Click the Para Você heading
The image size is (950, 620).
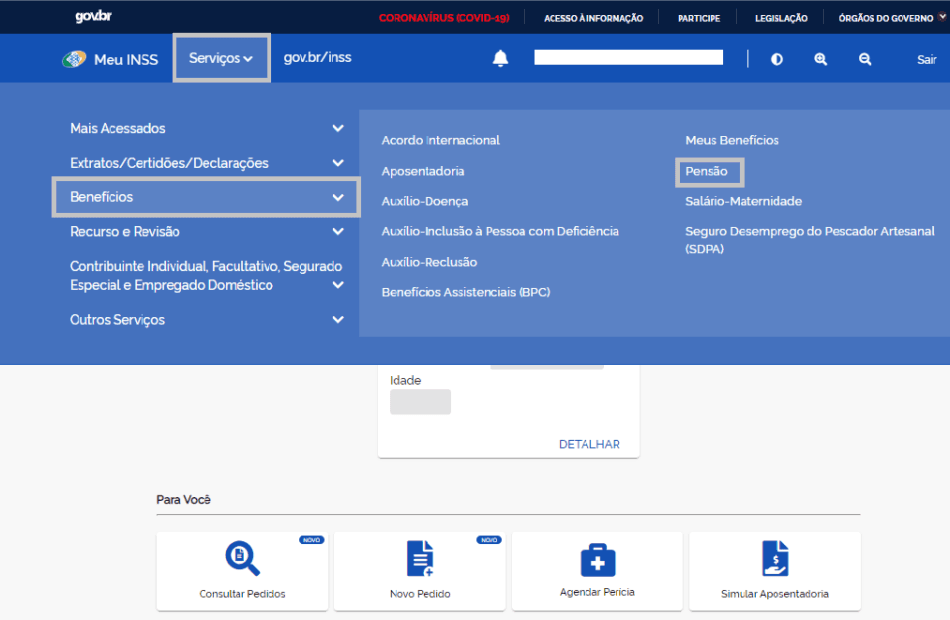[184, 500]
